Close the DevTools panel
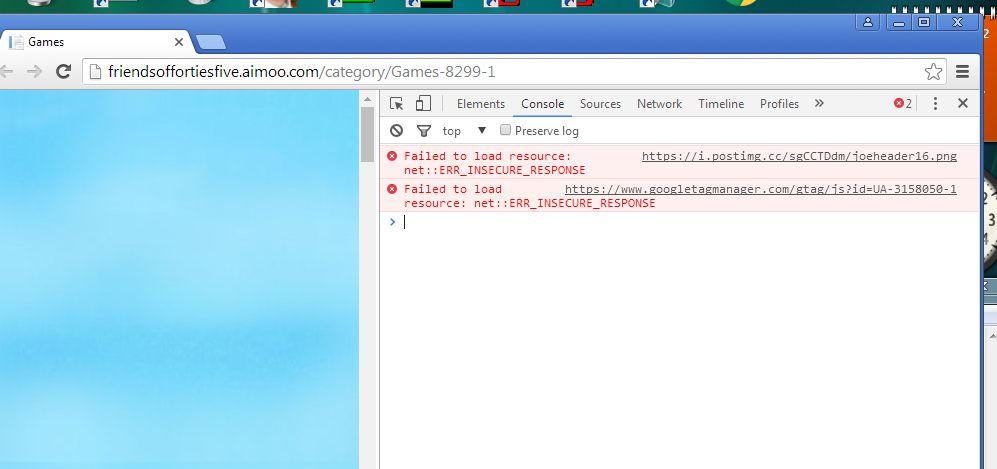This screenshot has width=997, height=469. [963, 103]
